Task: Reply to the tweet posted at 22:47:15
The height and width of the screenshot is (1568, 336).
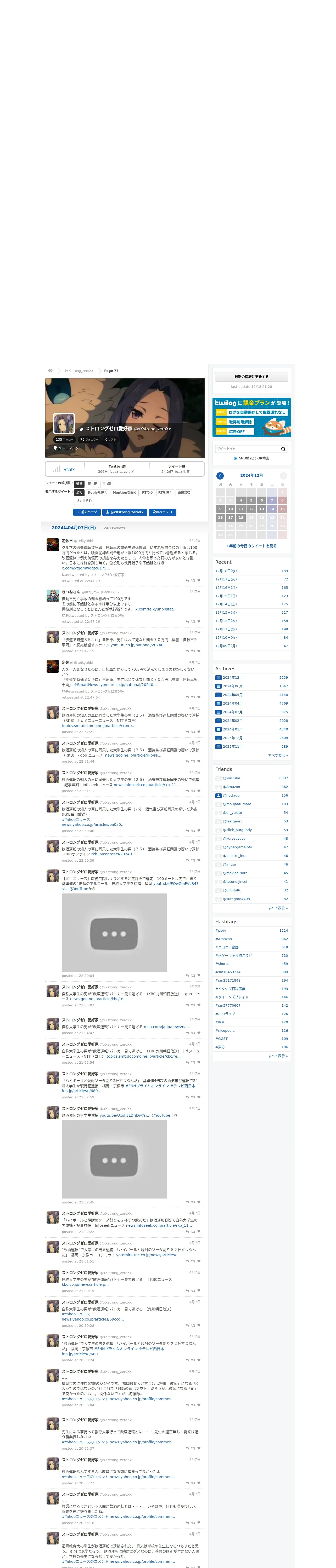Action: [x=187, y=651]
